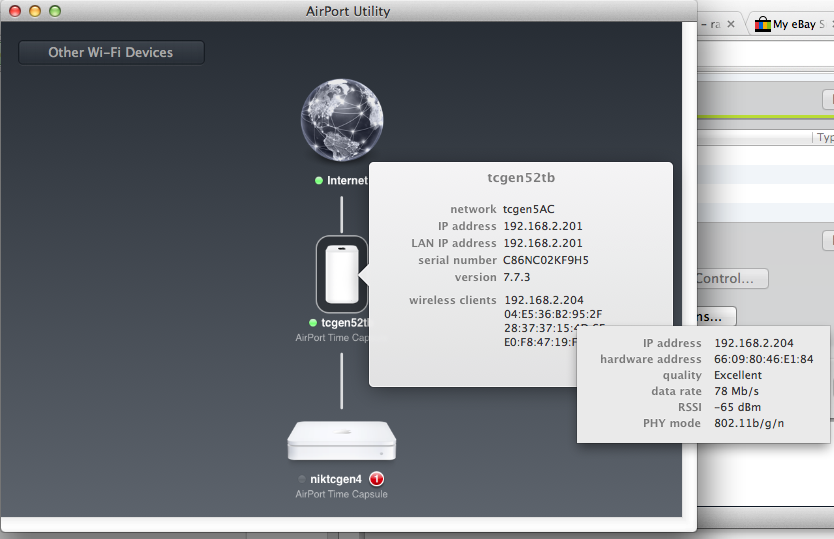Click the data rate value 78 Mb/s
834x539 pixels.
pos(736,391)
